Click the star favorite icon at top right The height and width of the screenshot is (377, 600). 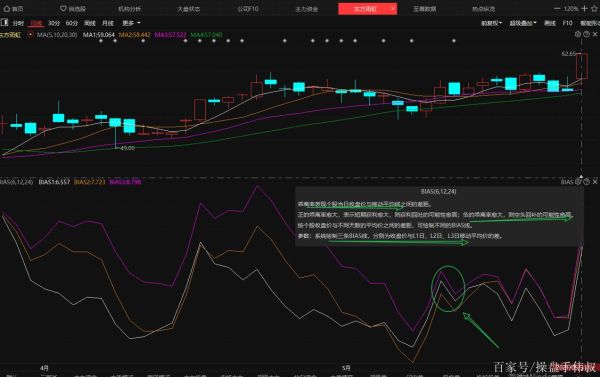click(595, 8)
